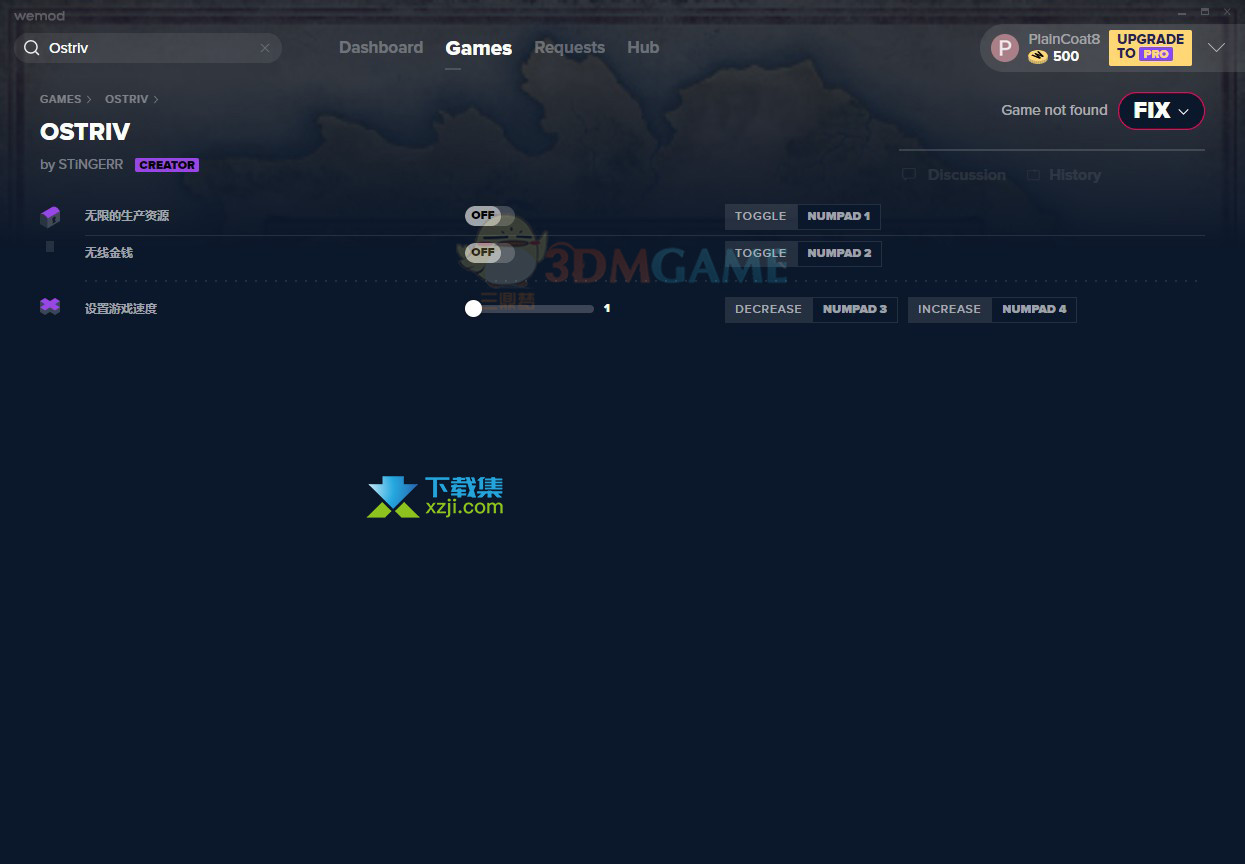Screen dimensions: 1245x864
Task: Click the 500 coin balance
Action: (1066, 57)
